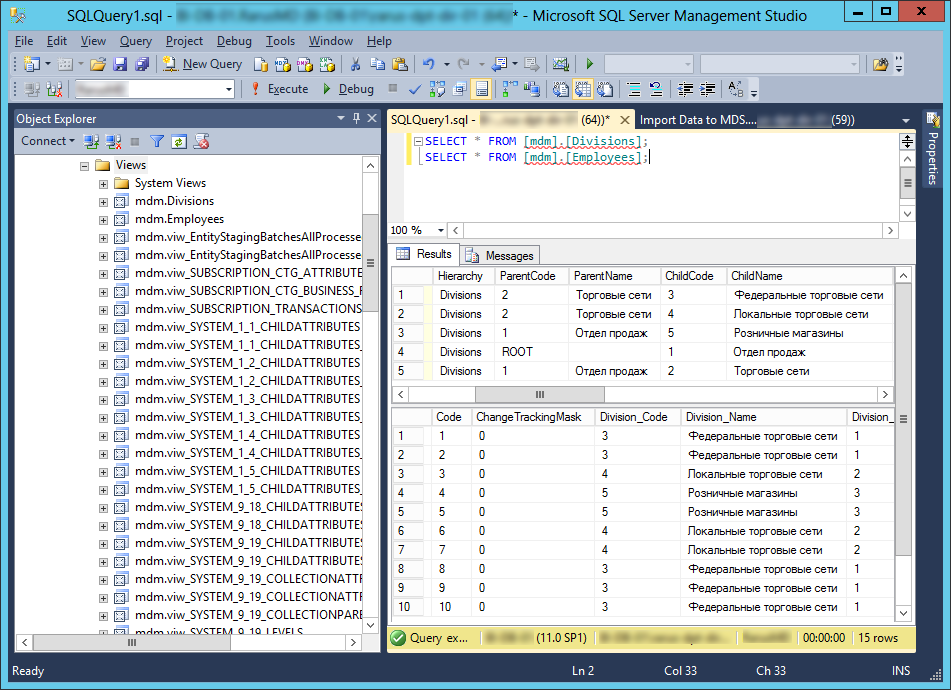Image resolution: width=951 pixels, height=690 pixels.
Task: Save the query with the floppy disk icon
Action: tap(120, 64)
